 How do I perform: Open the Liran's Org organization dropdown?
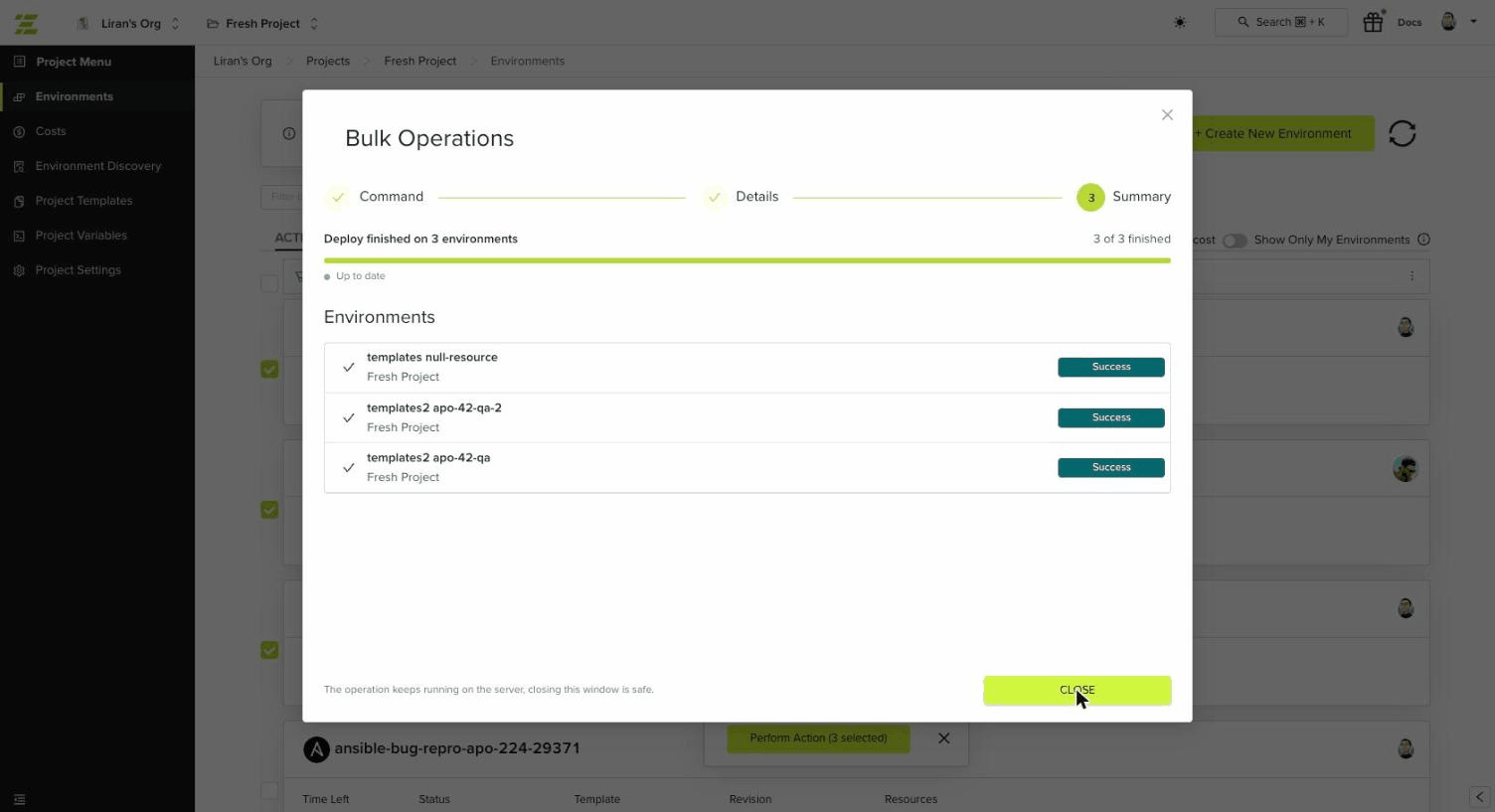click(x=128, y=23)
